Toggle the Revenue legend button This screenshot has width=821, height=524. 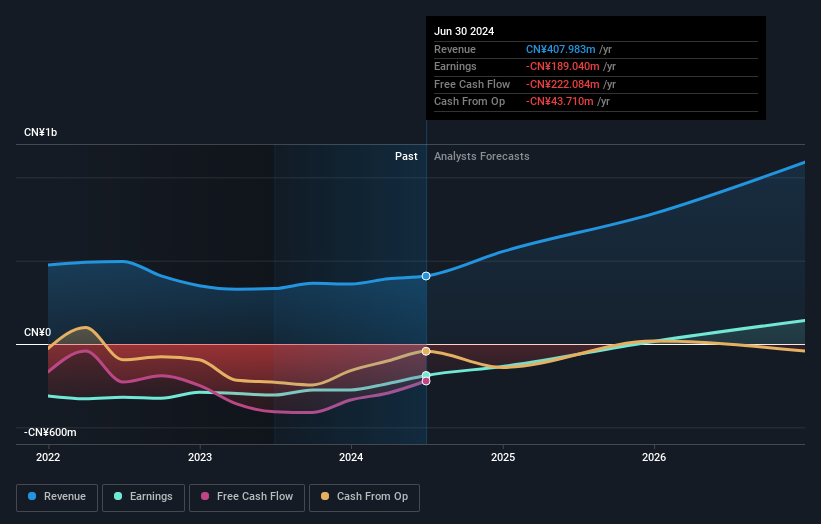coord(57,497)
